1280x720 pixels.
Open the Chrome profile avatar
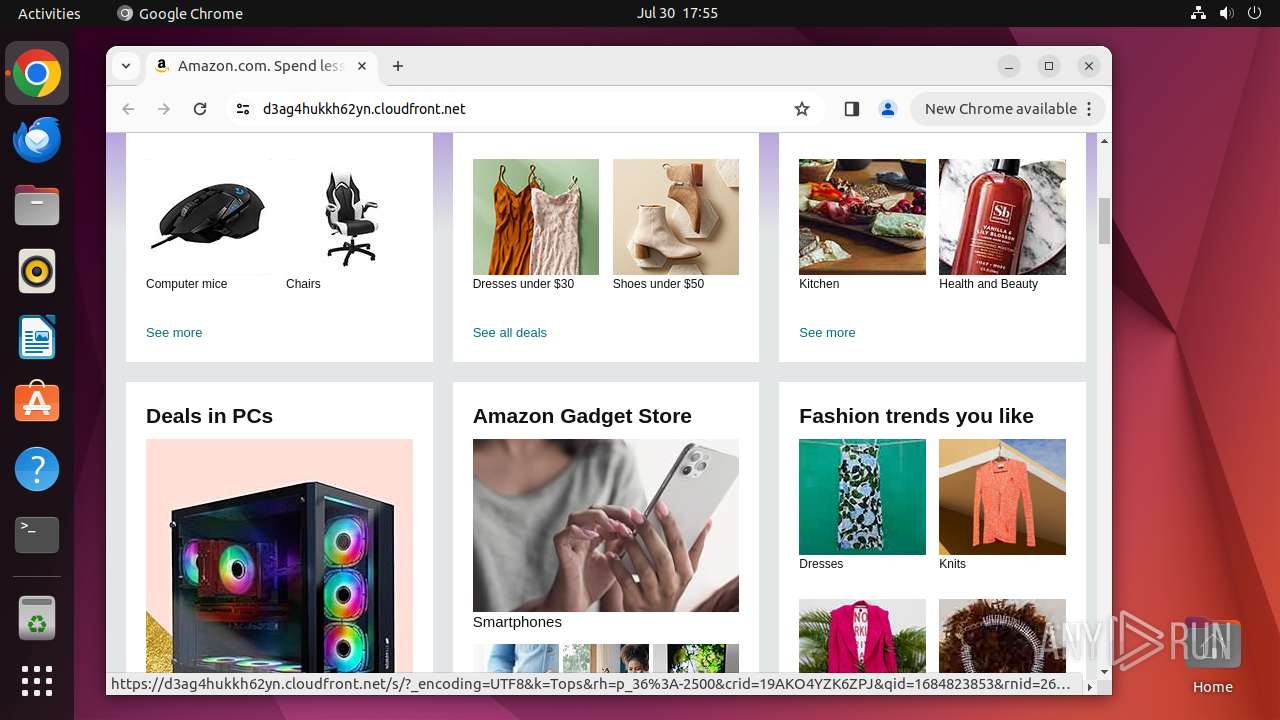(888, 109)
